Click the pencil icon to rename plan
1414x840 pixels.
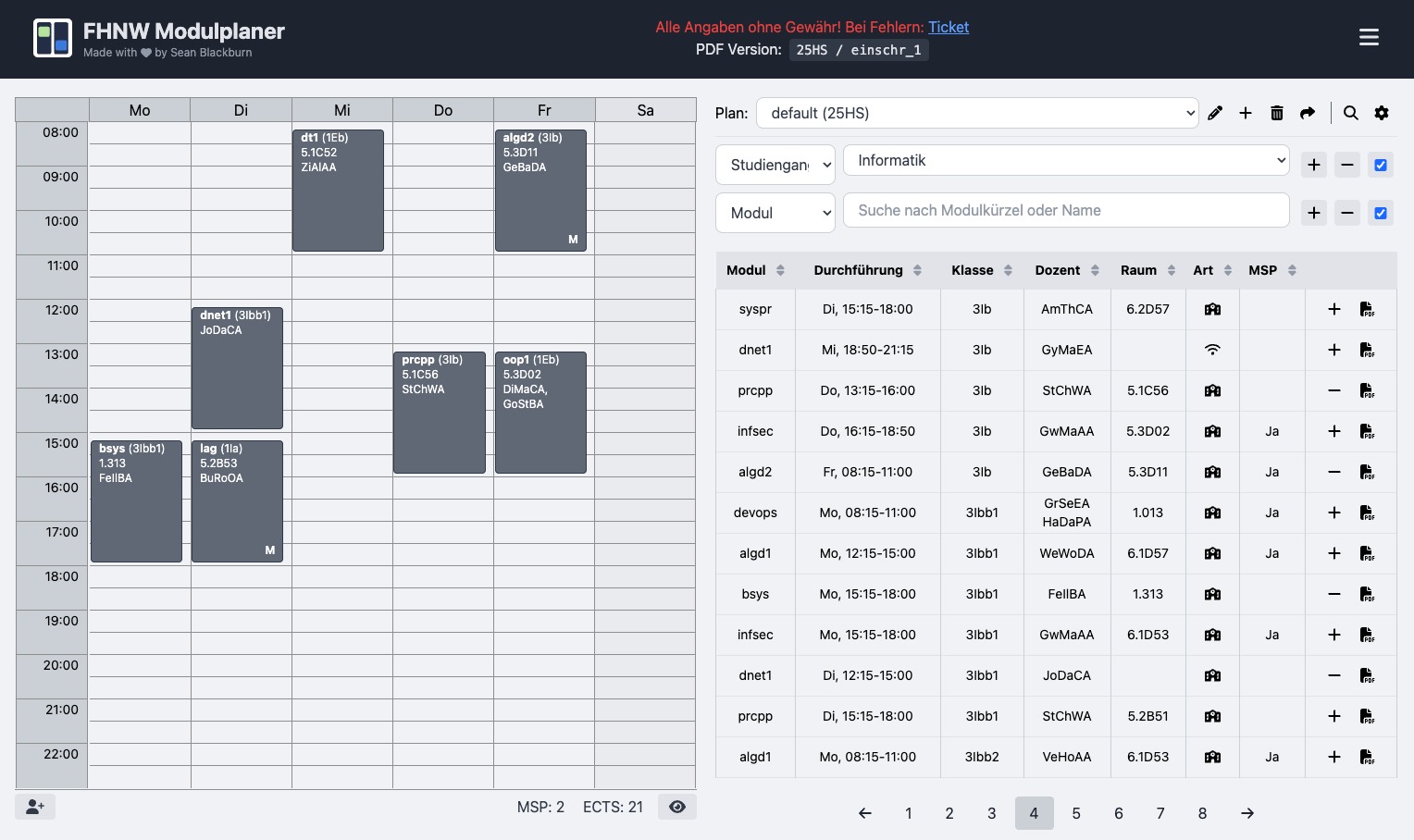point(1215,113)
